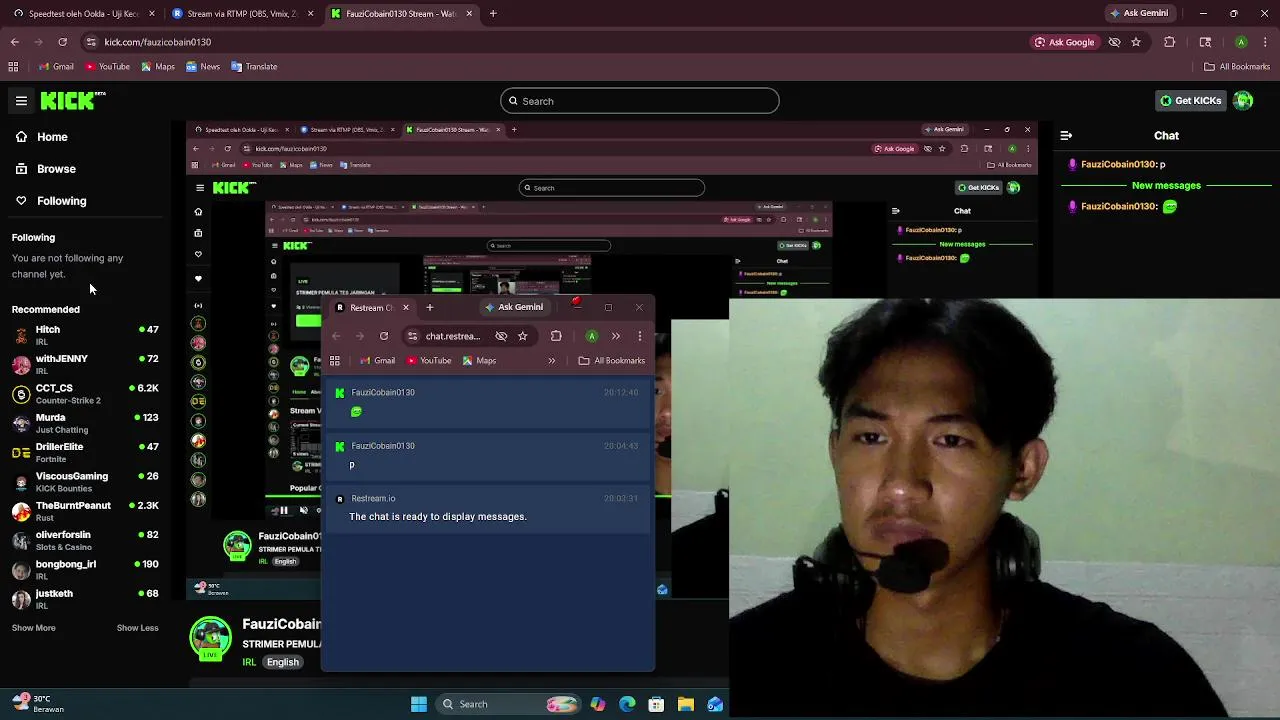Click the KICK logo
This screenshot has height=720, width=1280.
click(x=72, y=100)
